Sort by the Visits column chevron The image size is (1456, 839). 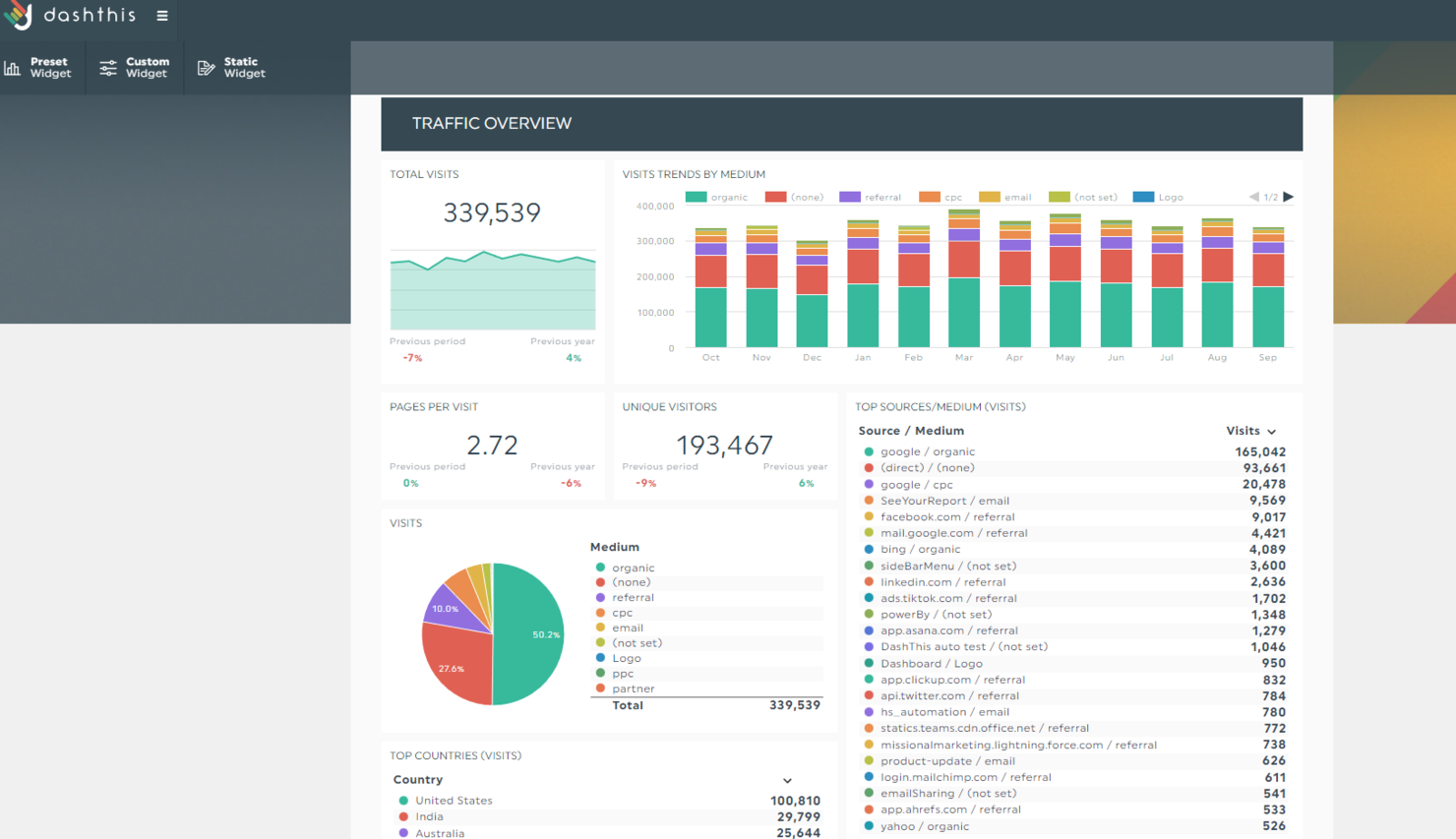[x=1272, y=432]
